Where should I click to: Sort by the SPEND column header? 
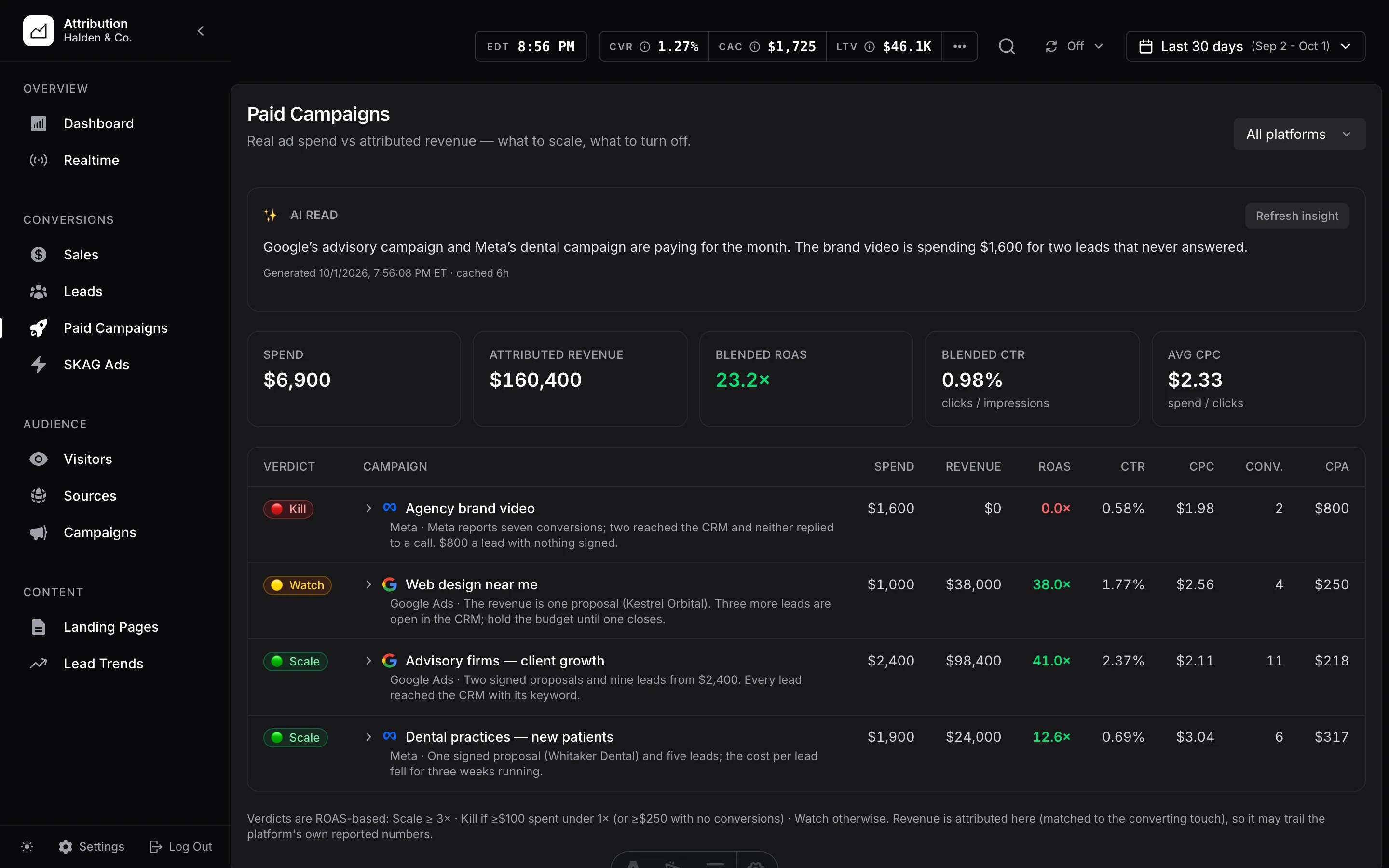tap(894, 467)
